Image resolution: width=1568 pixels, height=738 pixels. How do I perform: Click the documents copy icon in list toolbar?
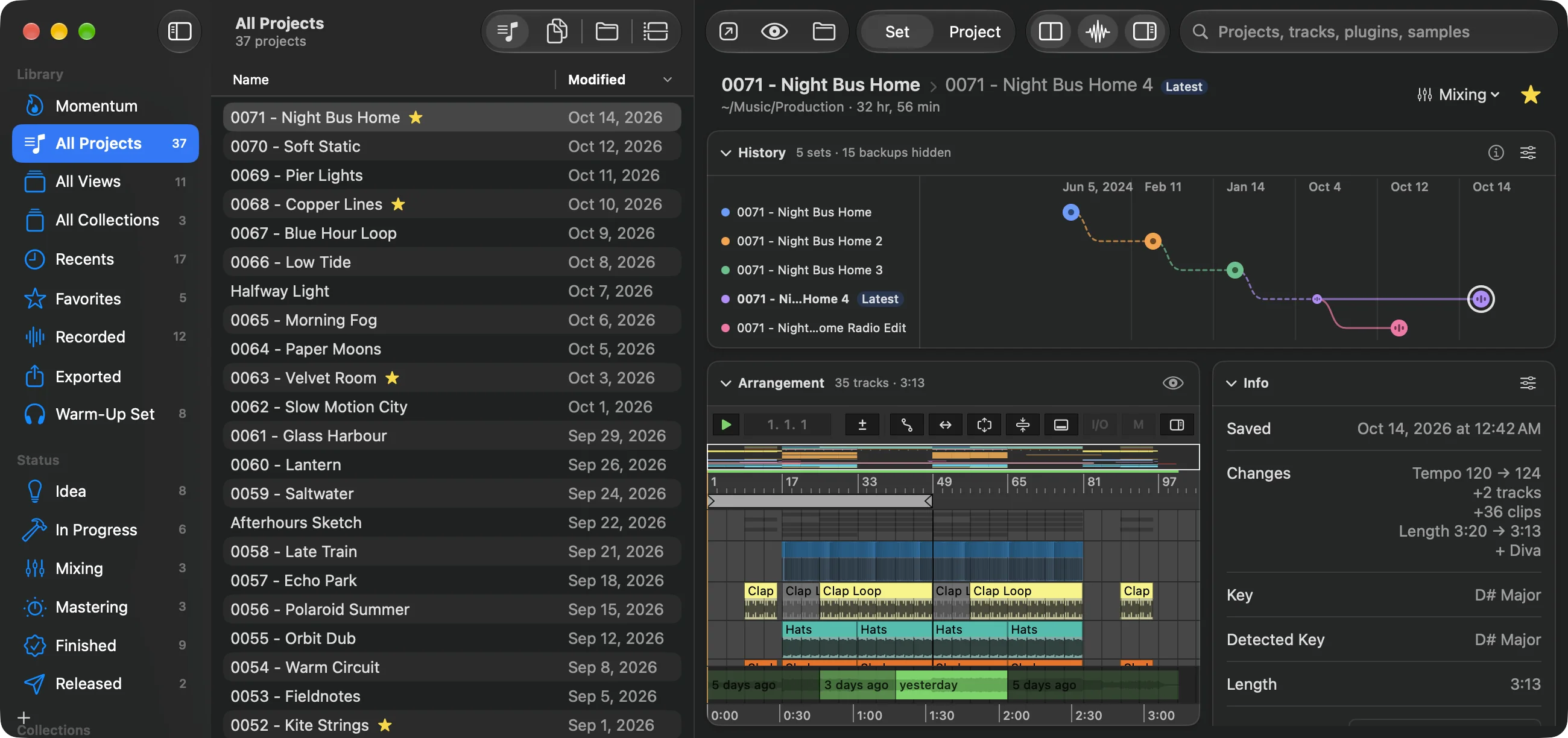coord(557,31)
